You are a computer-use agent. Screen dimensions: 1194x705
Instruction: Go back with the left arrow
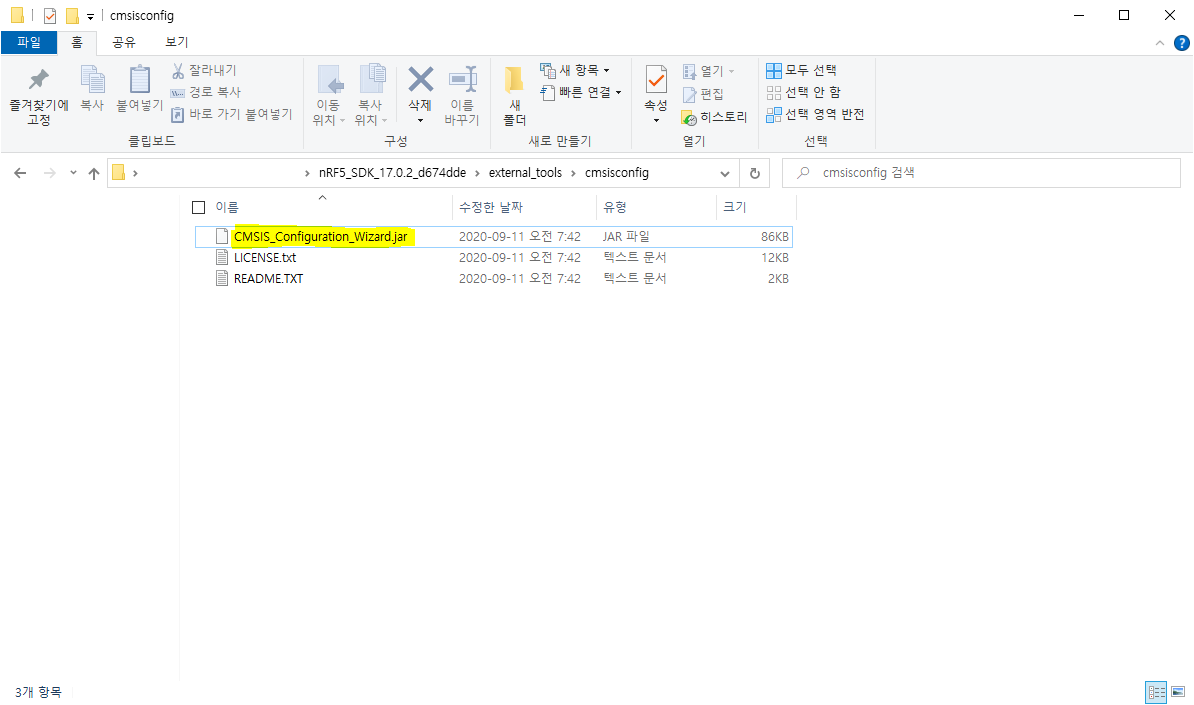pyautogui.click(x=21, y=174)
